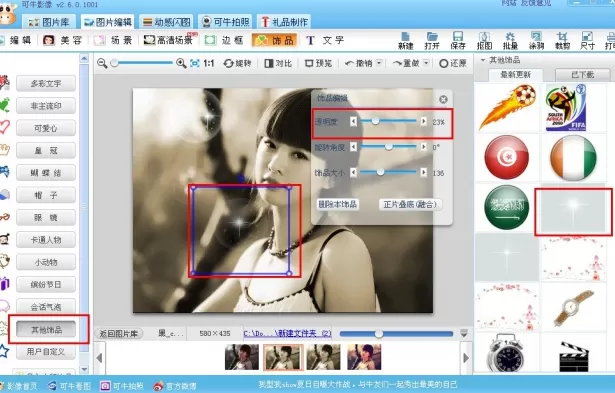This screenshot has width=615, height=393.
Task: Open the 可牛拍照 tab
Action: [x=225, y=22]
